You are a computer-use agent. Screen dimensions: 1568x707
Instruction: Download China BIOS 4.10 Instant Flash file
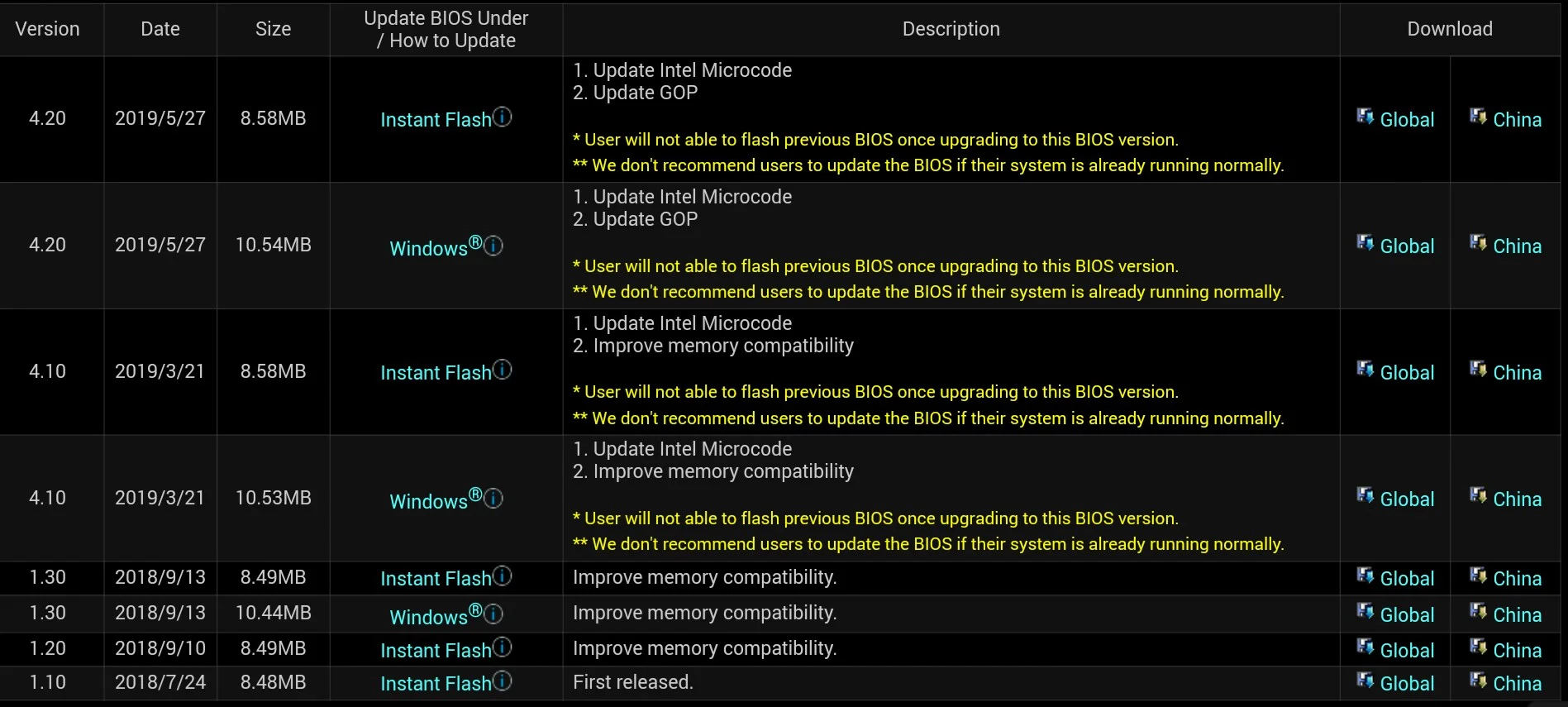click(x=1516, y=373)
